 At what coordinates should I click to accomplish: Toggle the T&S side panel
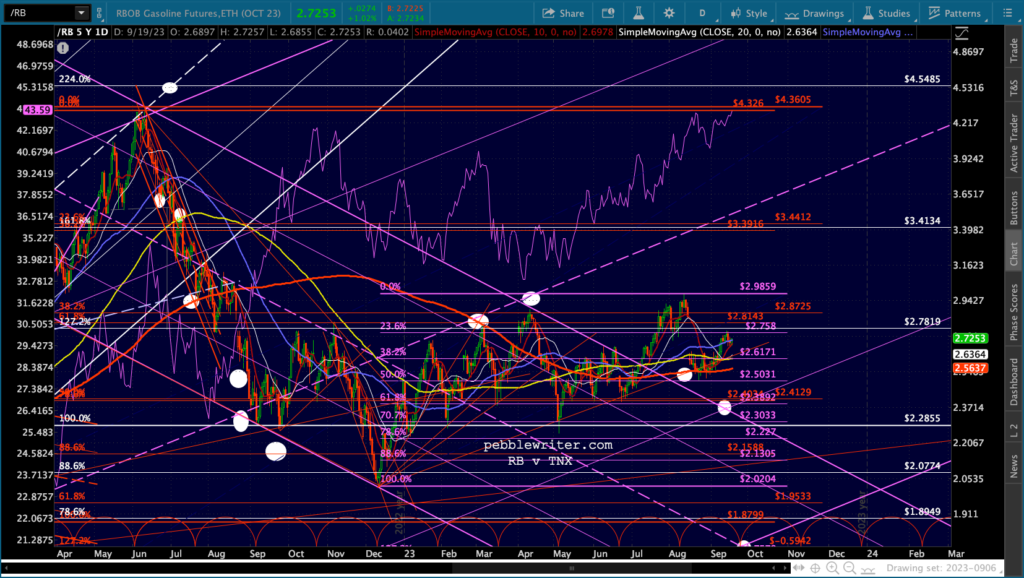pos(1014,88)
